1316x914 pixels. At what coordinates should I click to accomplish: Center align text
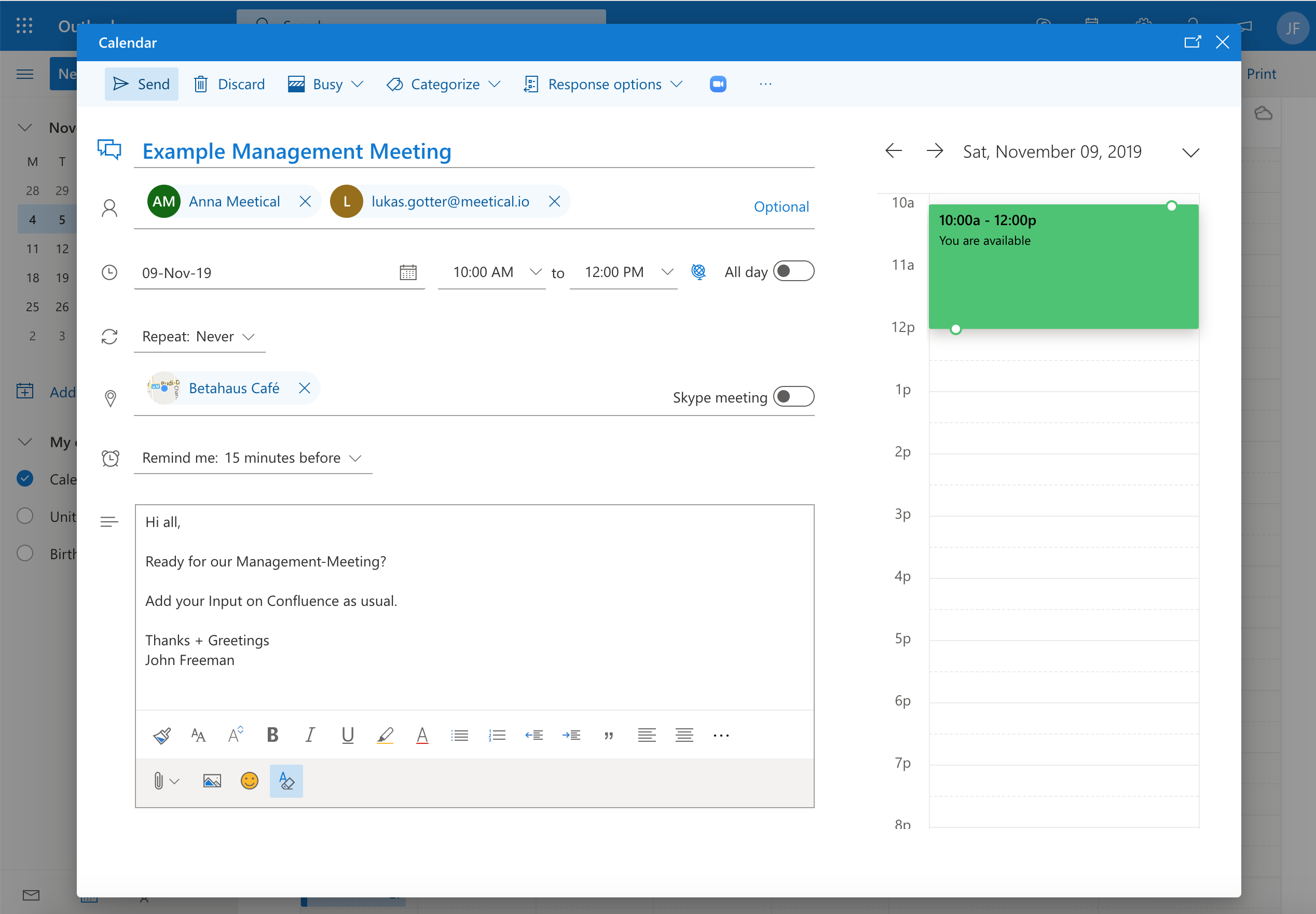[x=684, y=736]
